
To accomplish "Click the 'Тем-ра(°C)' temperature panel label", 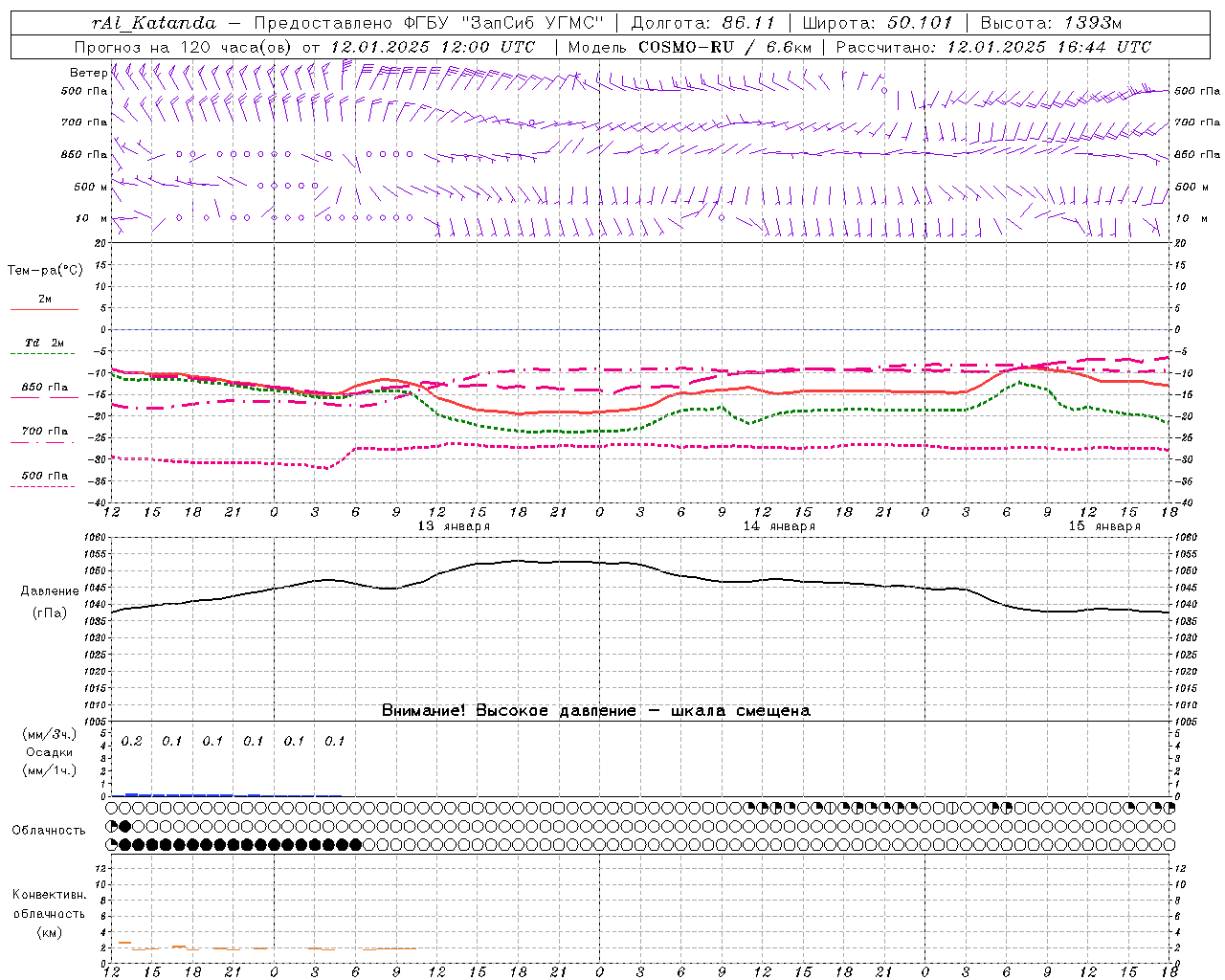I will coord(45,271).
